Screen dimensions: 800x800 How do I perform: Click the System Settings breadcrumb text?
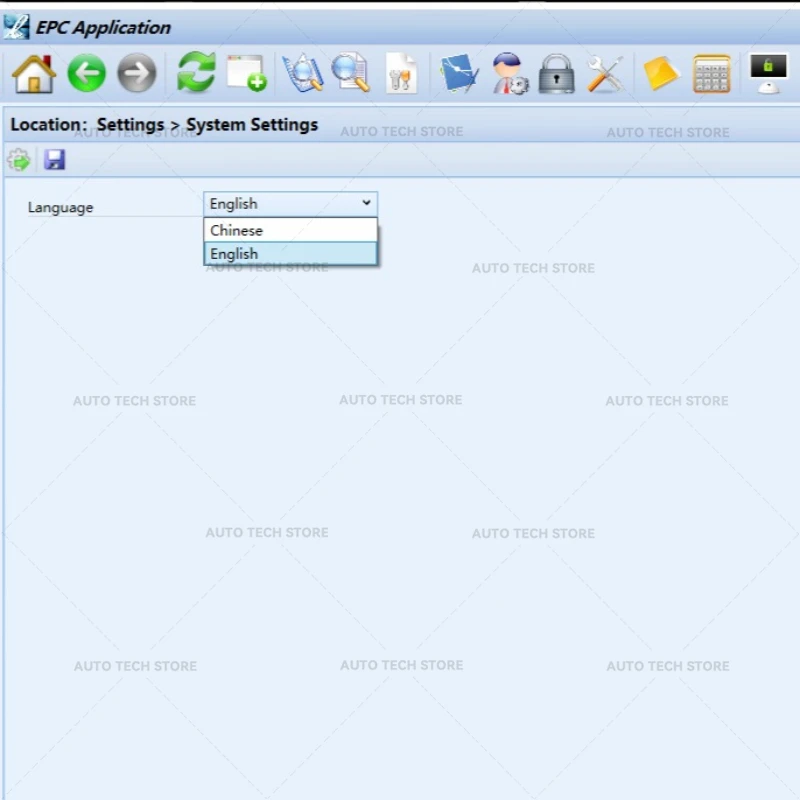[252, 124]
